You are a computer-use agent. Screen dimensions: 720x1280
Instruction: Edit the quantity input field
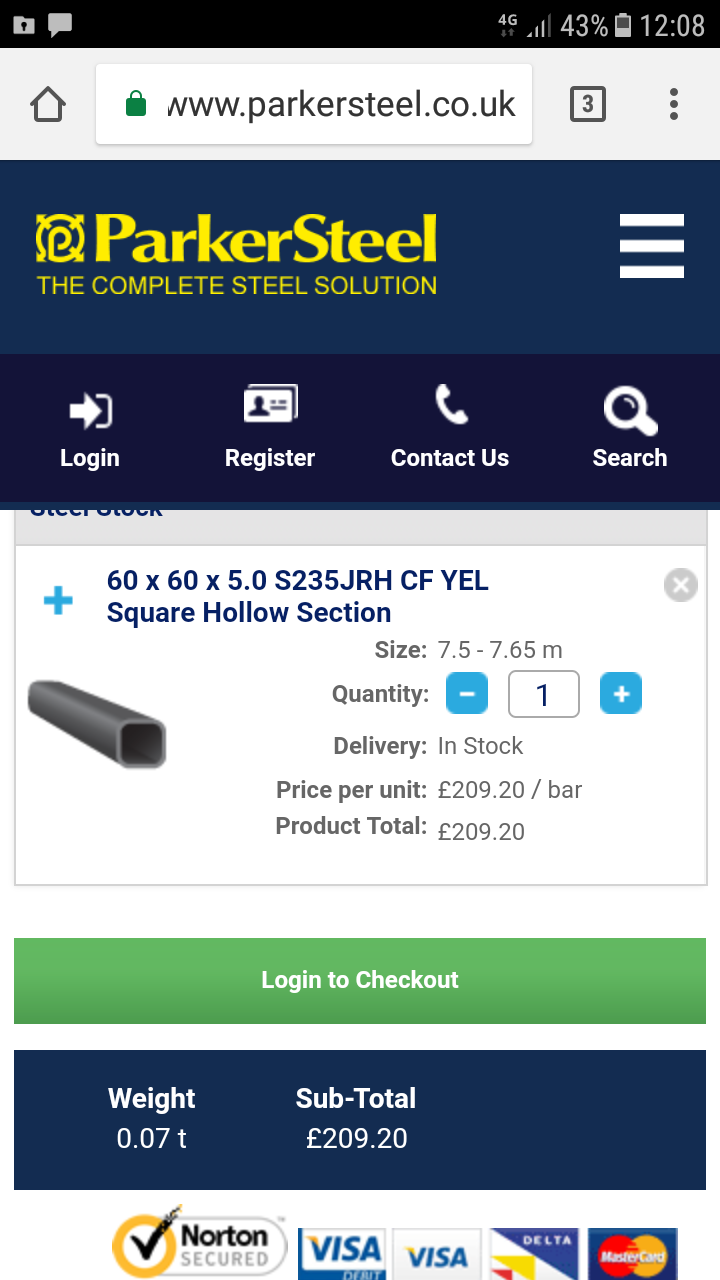543,694
